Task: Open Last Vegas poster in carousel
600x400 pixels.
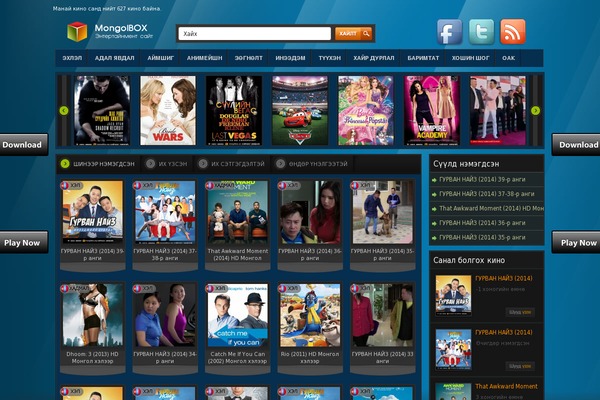Action: point(234,110)
